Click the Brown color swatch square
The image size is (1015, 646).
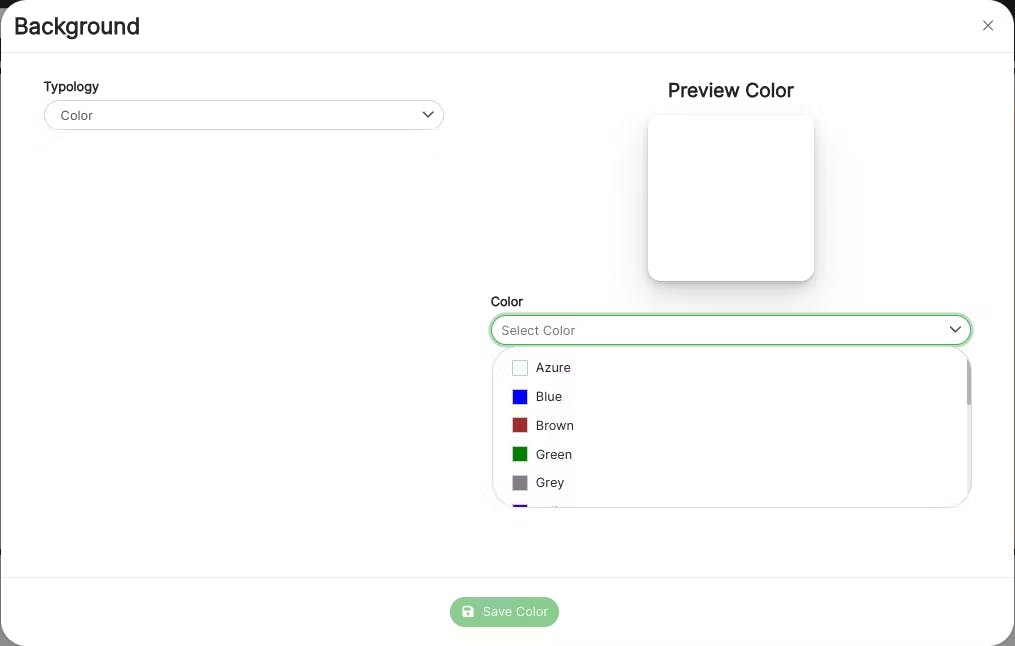pos(520,425)
